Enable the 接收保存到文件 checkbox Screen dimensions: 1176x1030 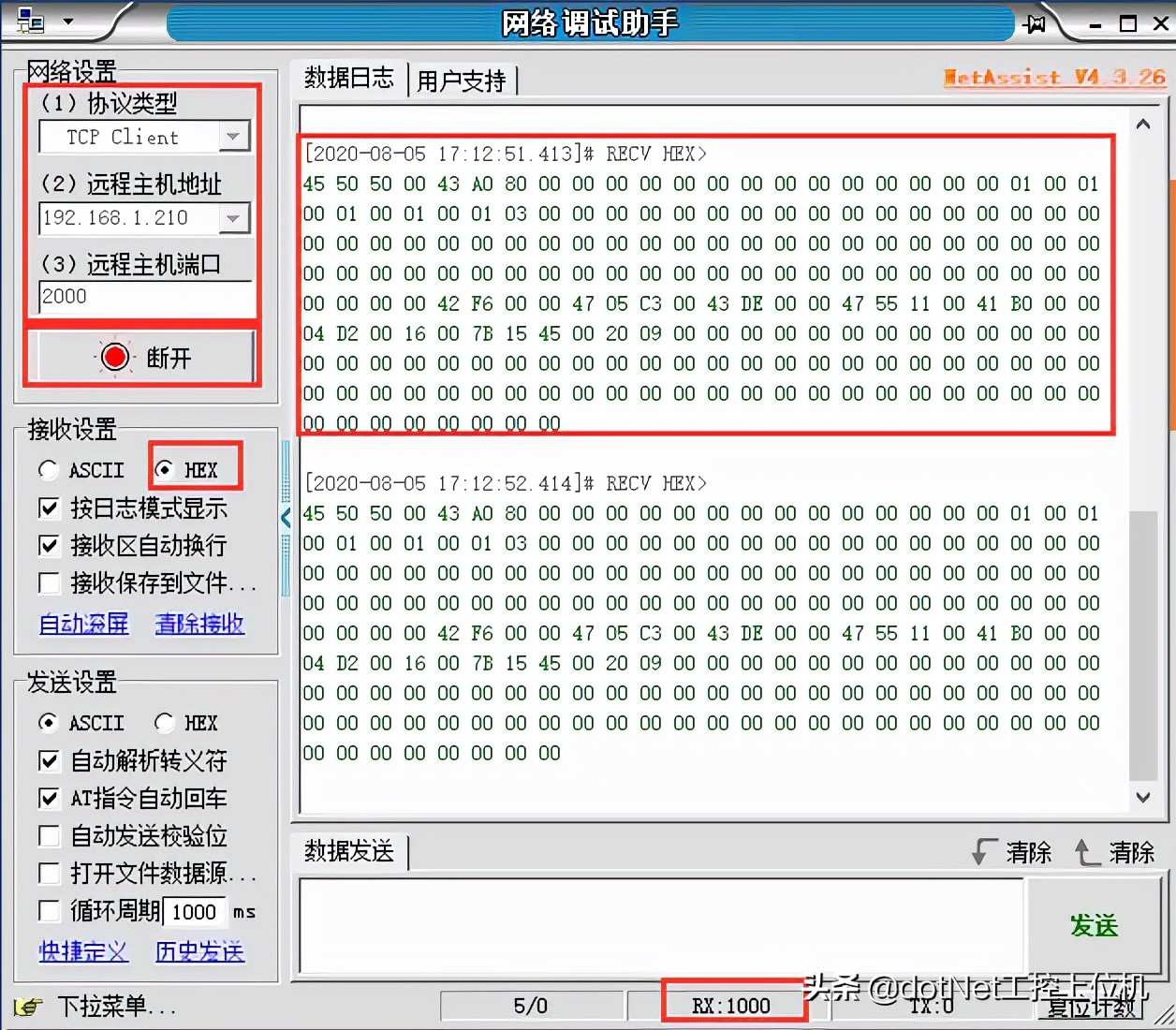[49, 583]
